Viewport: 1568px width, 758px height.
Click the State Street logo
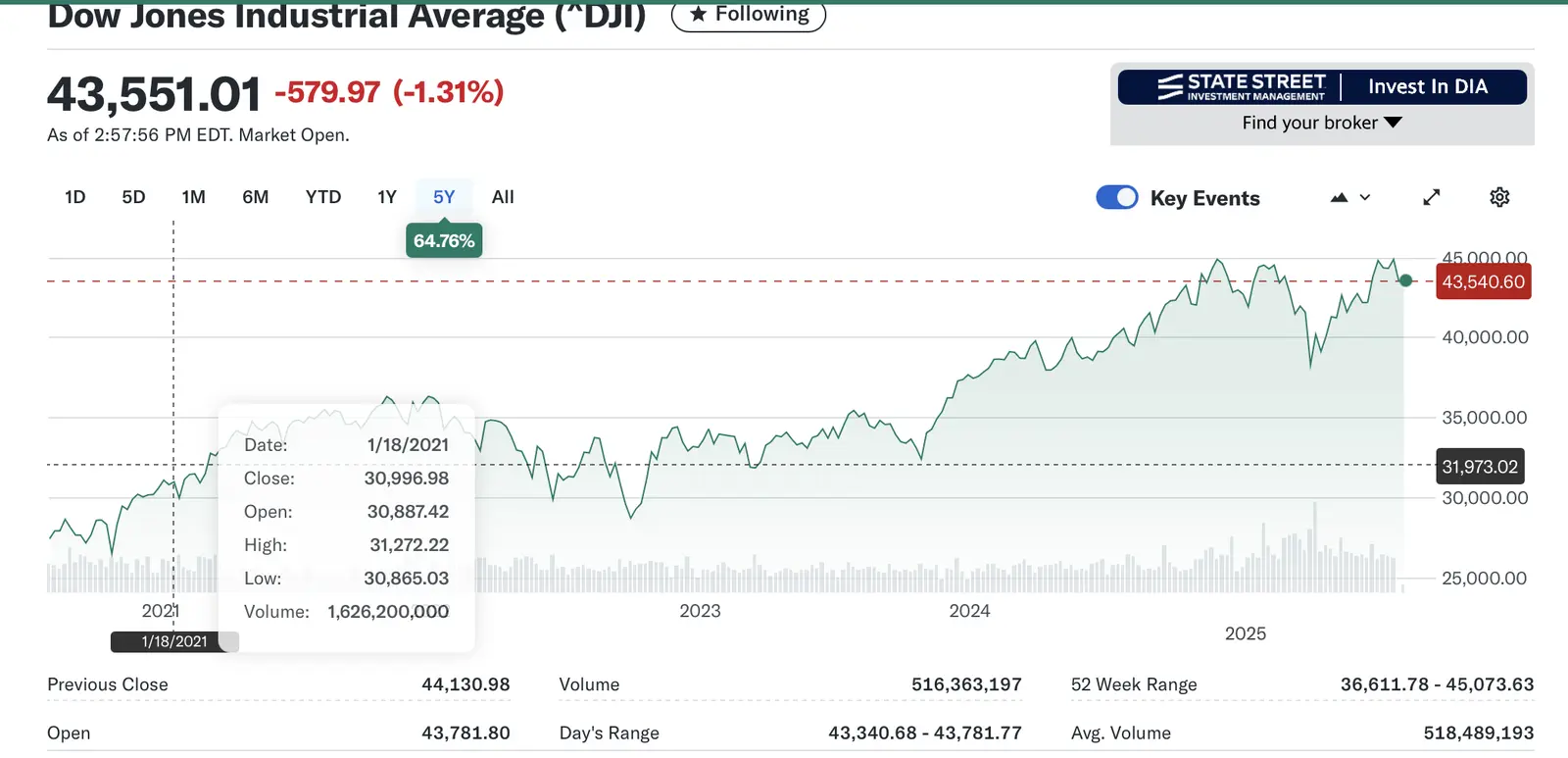click(1241, 87)
